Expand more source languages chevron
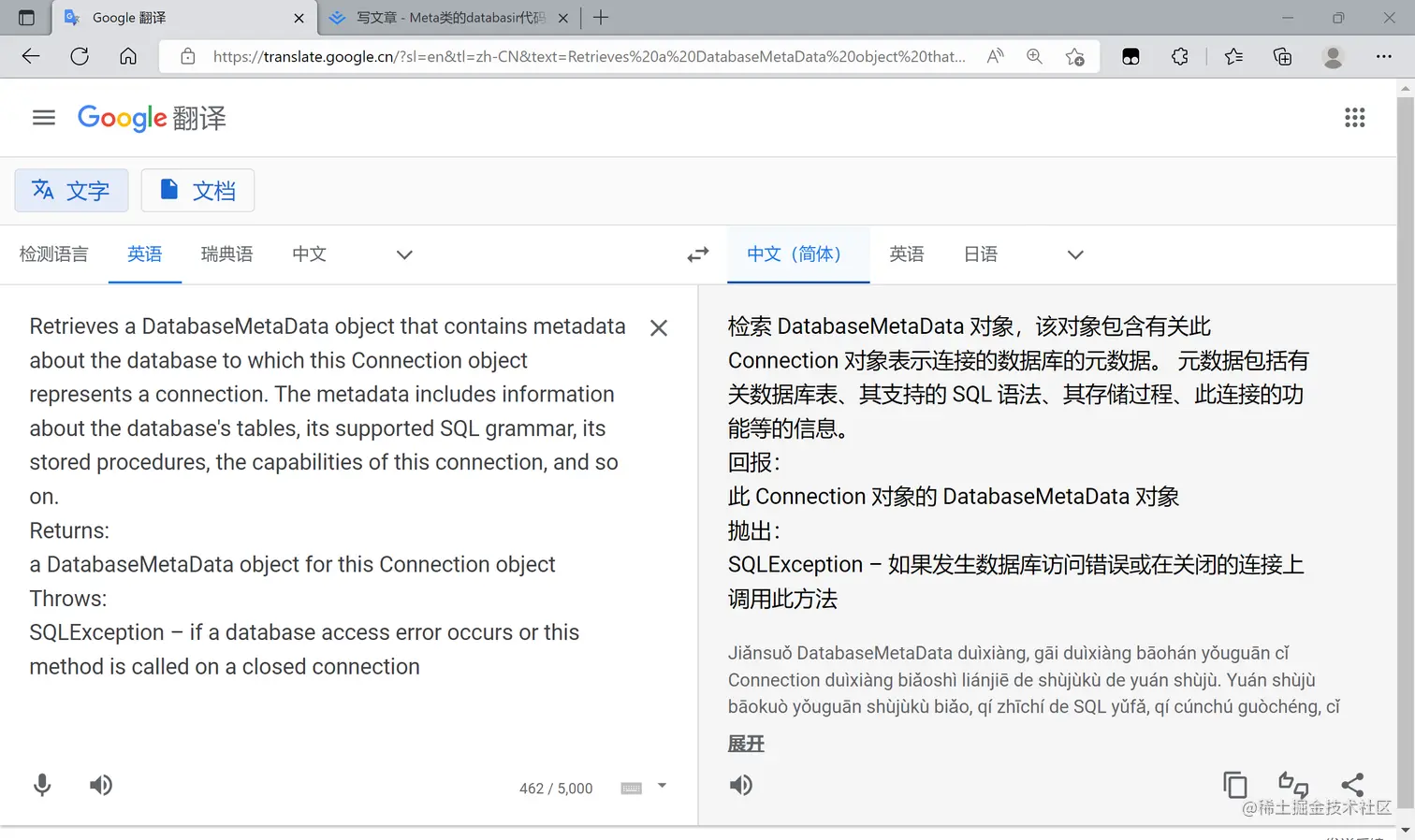The height and width of the screenshot is (840, 1415). tap(404, 254)
